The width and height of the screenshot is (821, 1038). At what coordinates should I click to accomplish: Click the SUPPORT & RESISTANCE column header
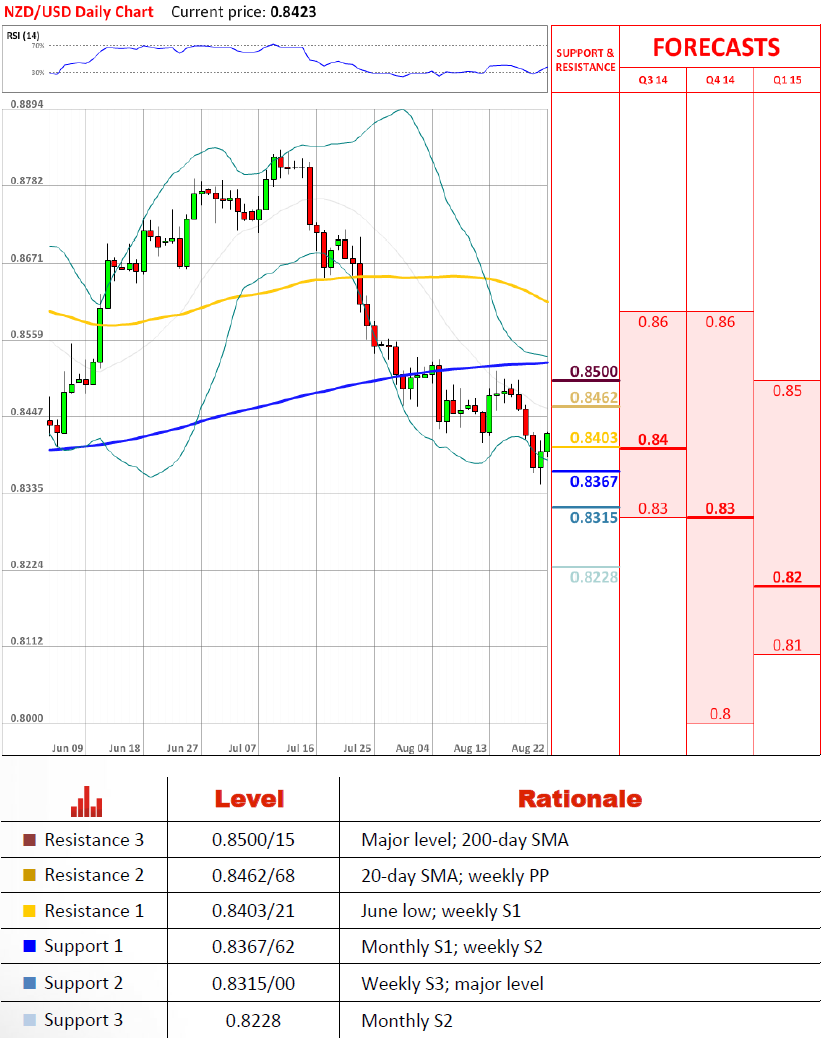[x=585, y=60]
